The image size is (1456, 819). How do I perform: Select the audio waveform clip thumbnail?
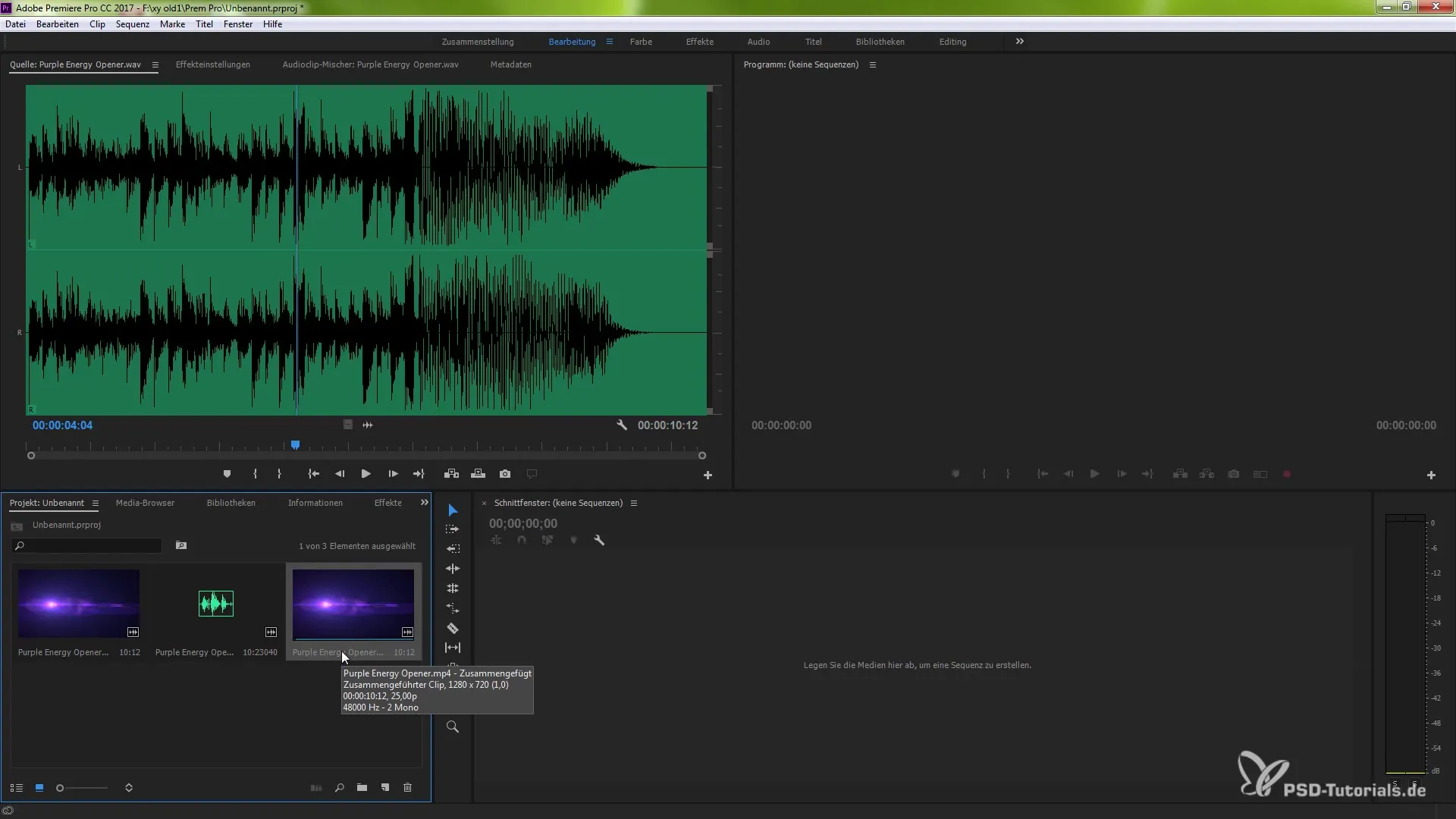(x=216, y=604)
